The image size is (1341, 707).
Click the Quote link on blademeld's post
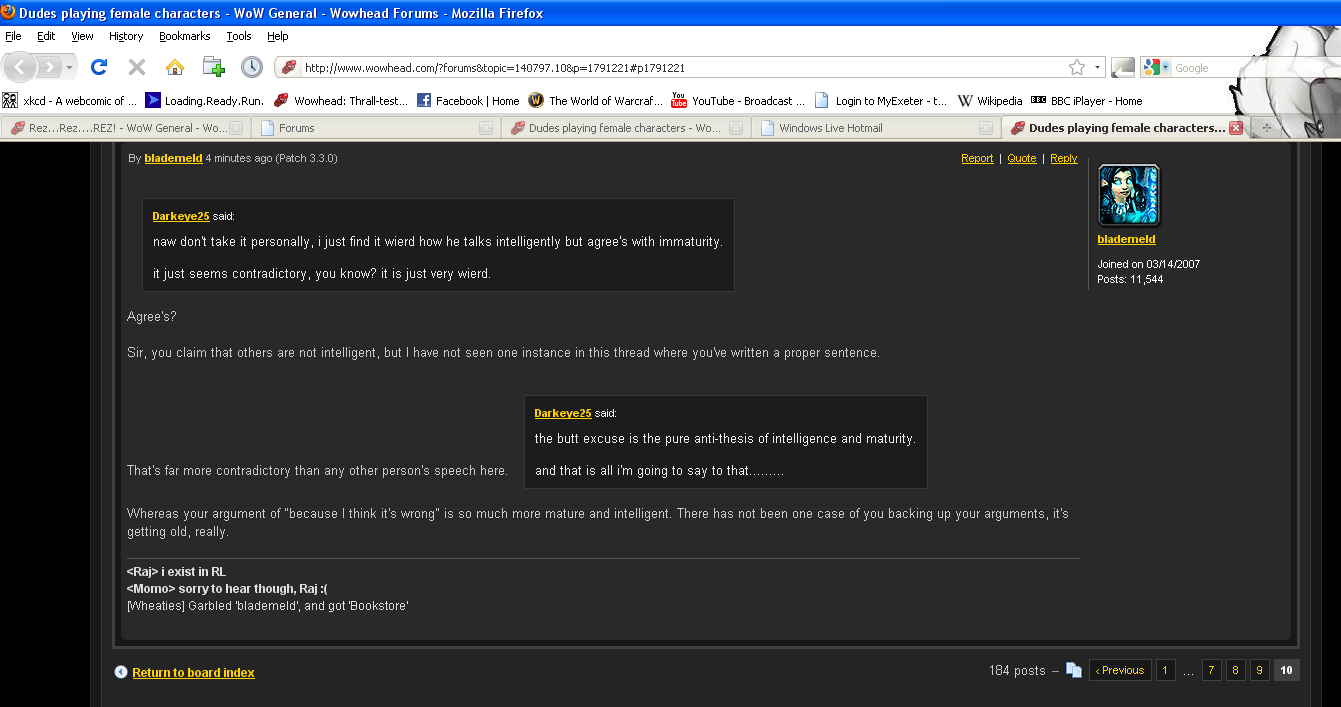pyautogui.click(x=1021, y=158)
